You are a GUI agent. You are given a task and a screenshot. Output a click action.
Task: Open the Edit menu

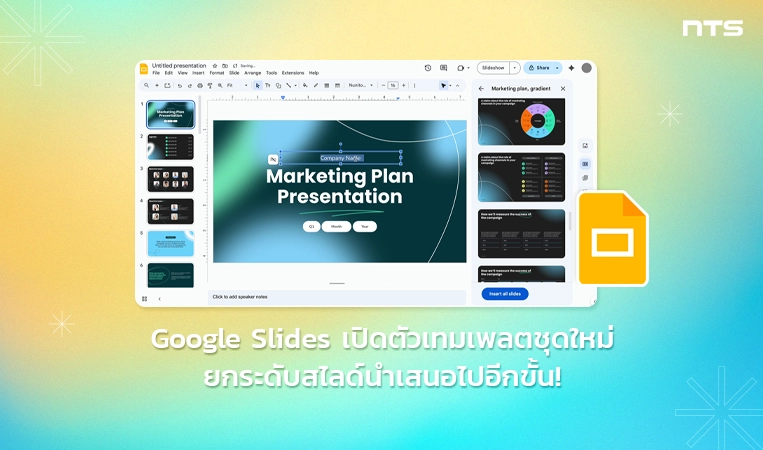(169, 73)
